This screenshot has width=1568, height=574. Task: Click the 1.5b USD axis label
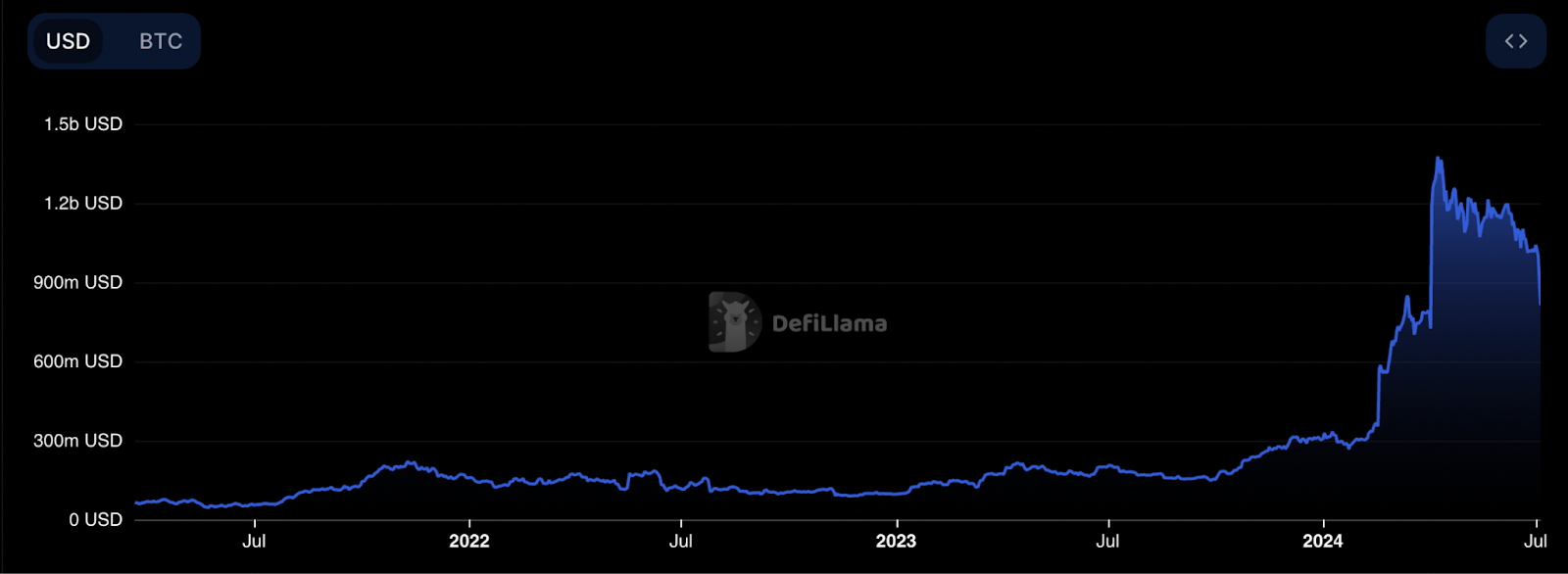click(82, 124)
